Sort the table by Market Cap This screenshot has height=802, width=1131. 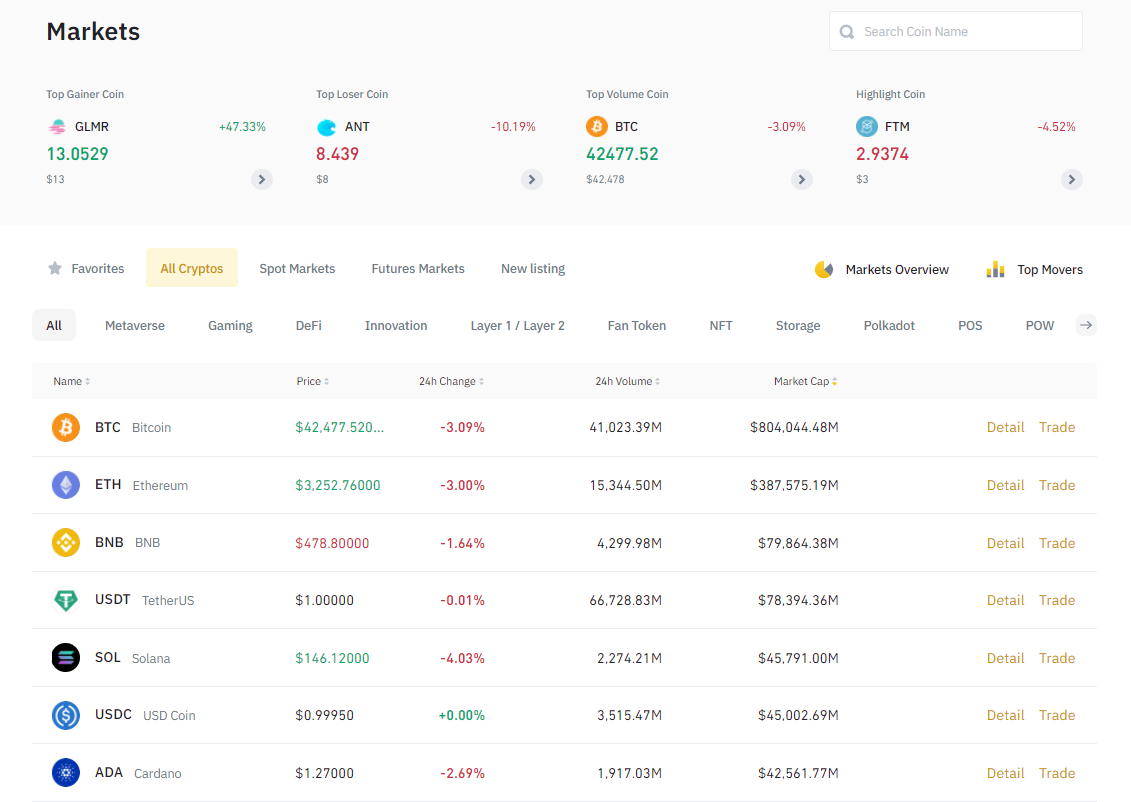806,382
